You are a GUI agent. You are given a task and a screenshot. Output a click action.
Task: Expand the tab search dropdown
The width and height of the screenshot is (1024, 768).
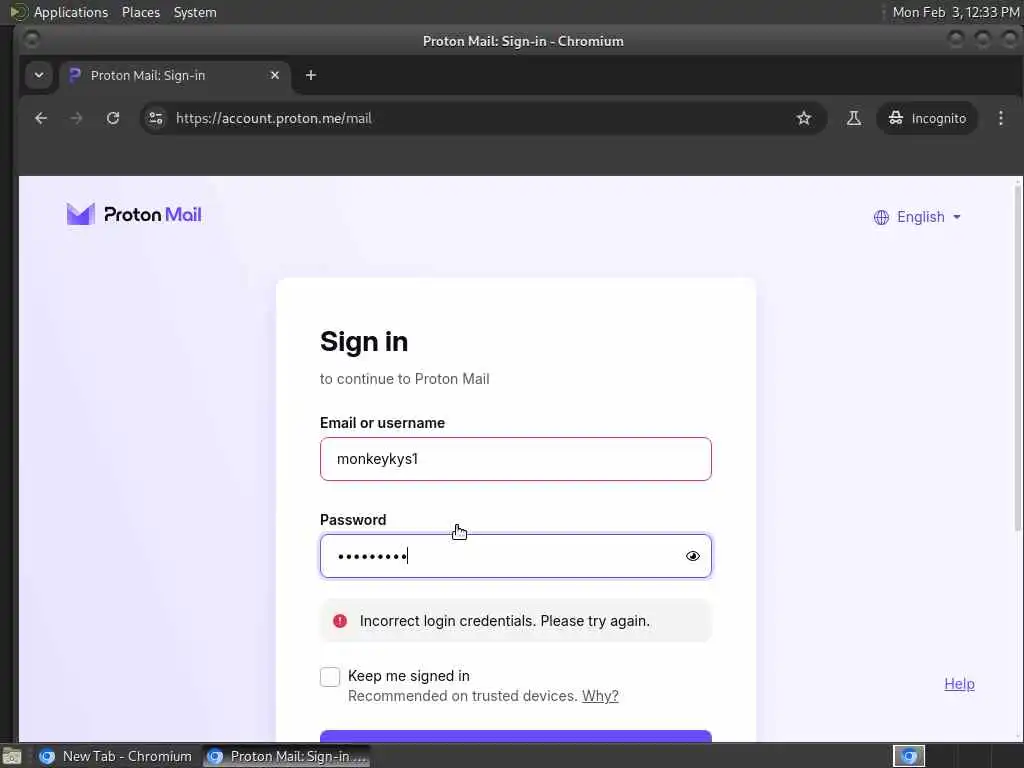(39, 75)
